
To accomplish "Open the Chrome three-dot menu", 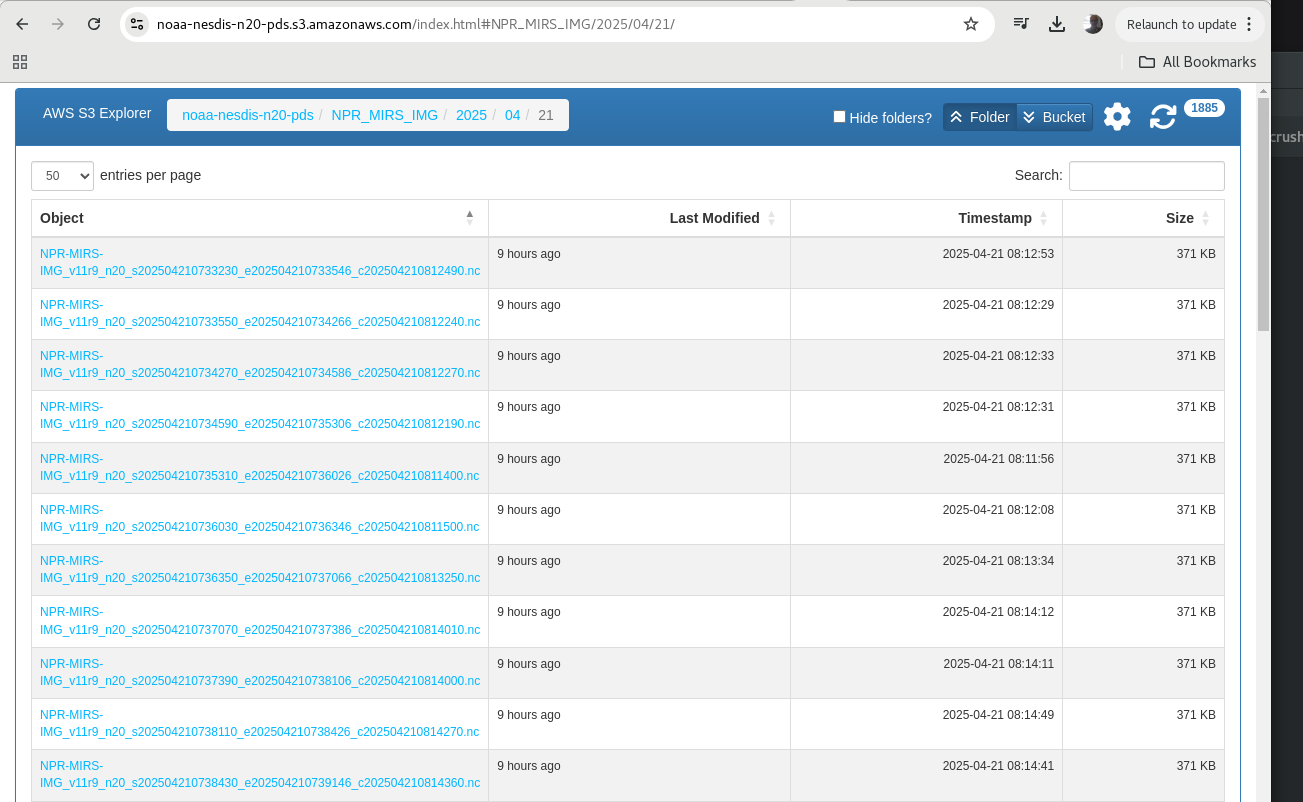I will [x=1249, y=24].
